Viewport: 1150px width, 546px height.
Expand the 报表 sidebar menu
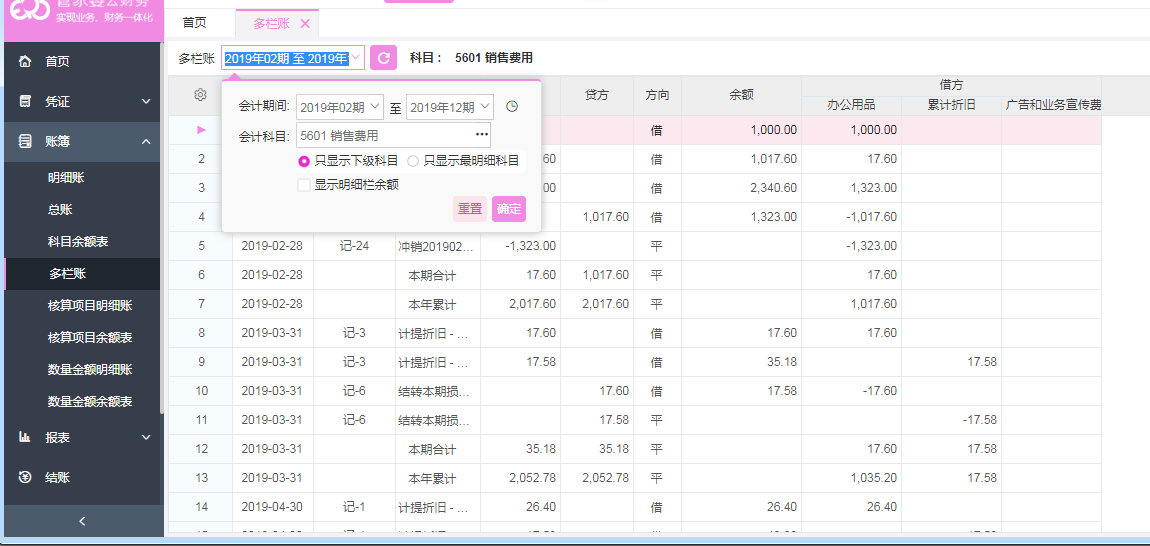tap(146, 437)
